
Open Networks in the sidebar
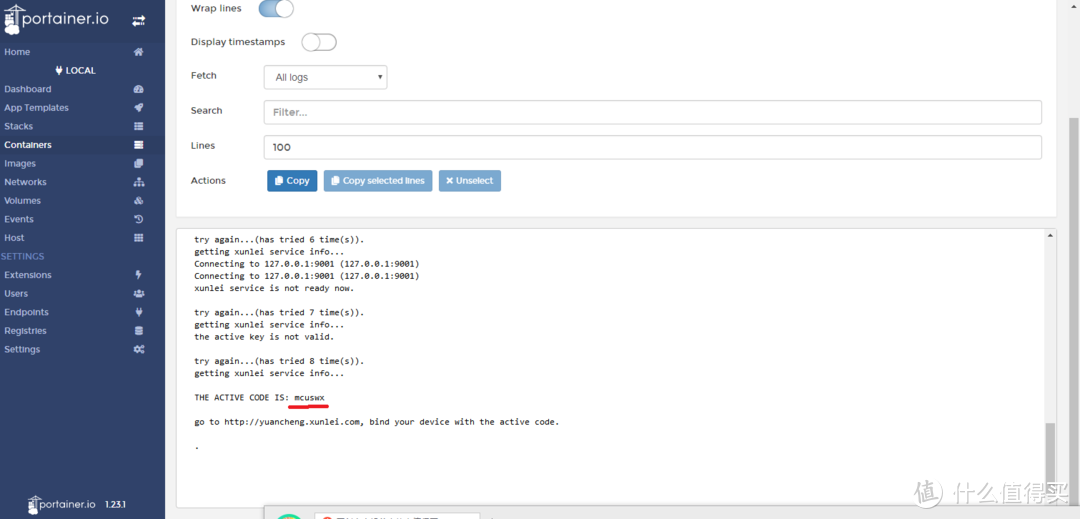25,182
